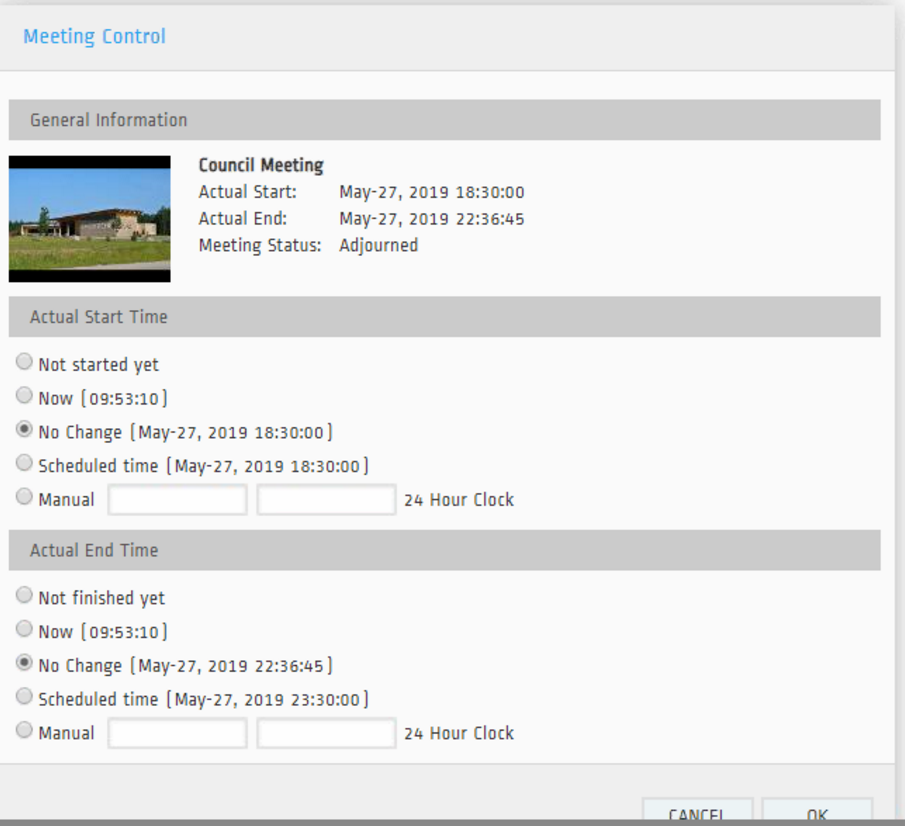This screenshot has height=826, width=905.
Task: Click the 'Council Meeting' heading text
Action: tap(261, 165)
